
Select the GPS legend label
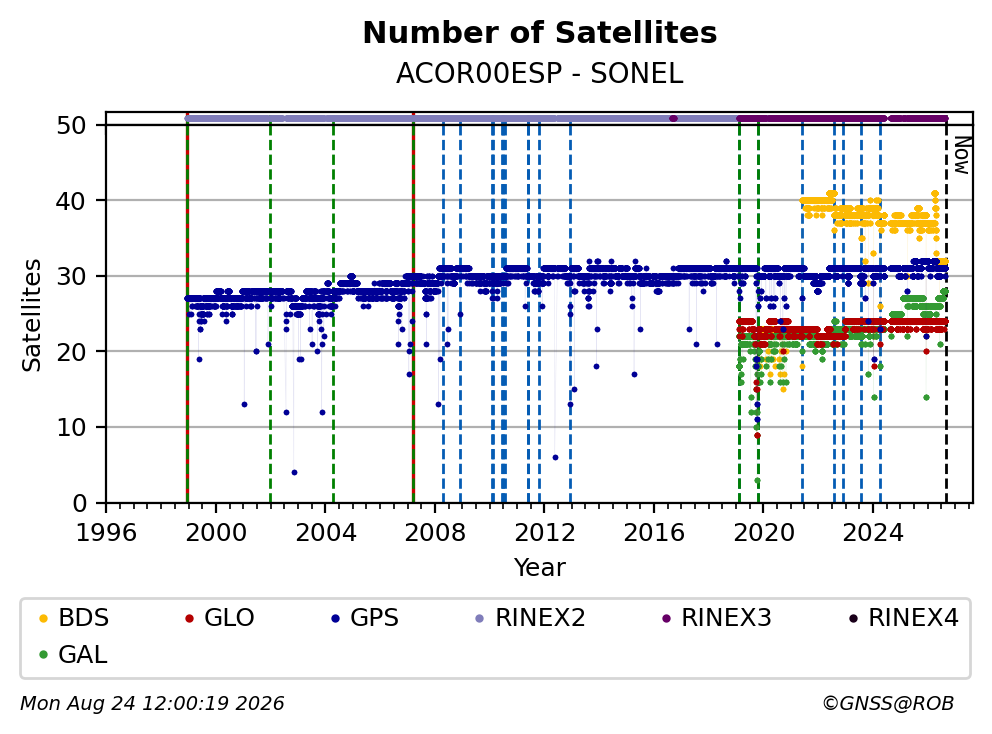coord(375,618)
